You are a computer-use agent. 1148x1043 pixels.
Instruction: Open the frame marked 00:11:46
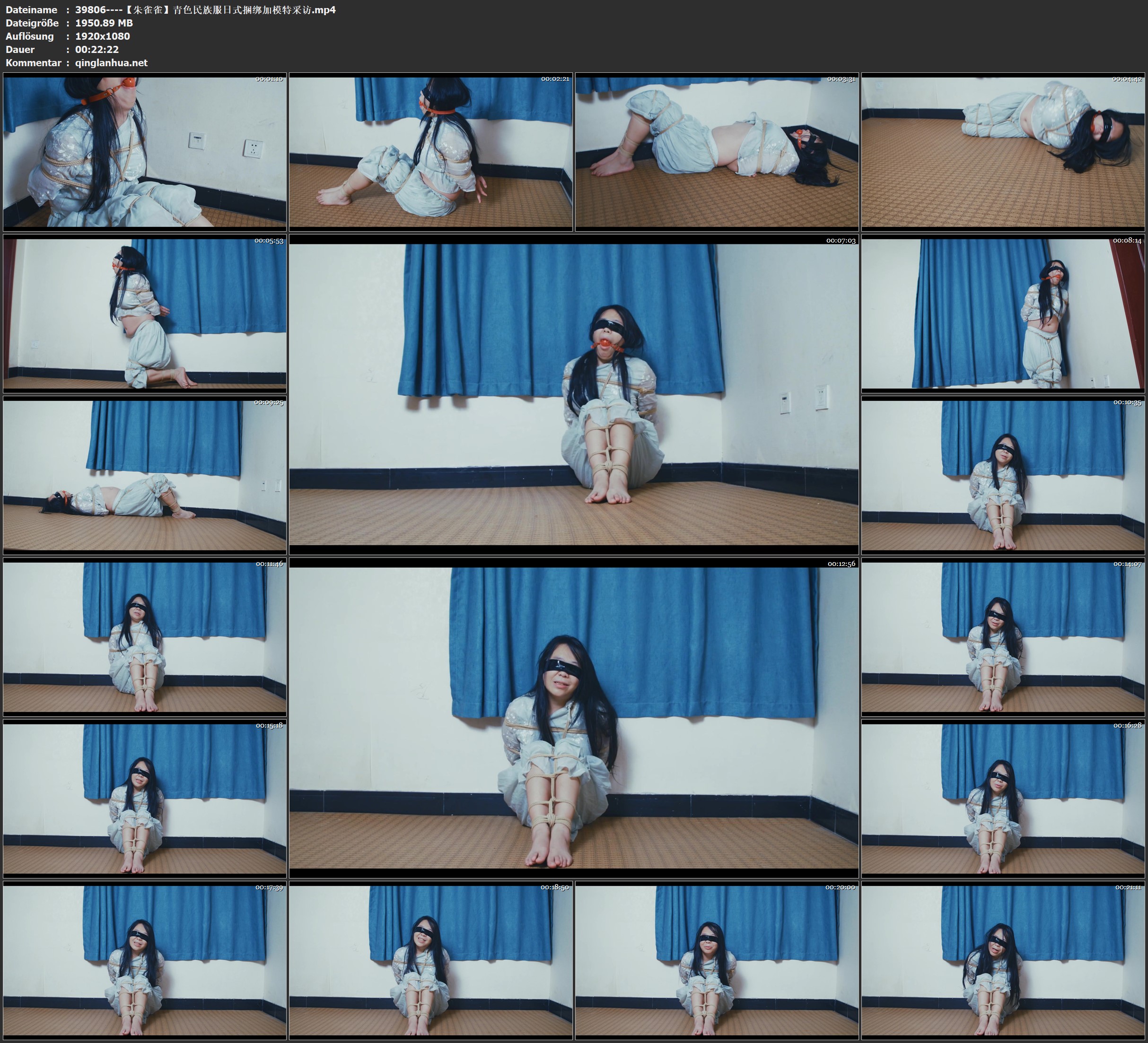point(145,636)
